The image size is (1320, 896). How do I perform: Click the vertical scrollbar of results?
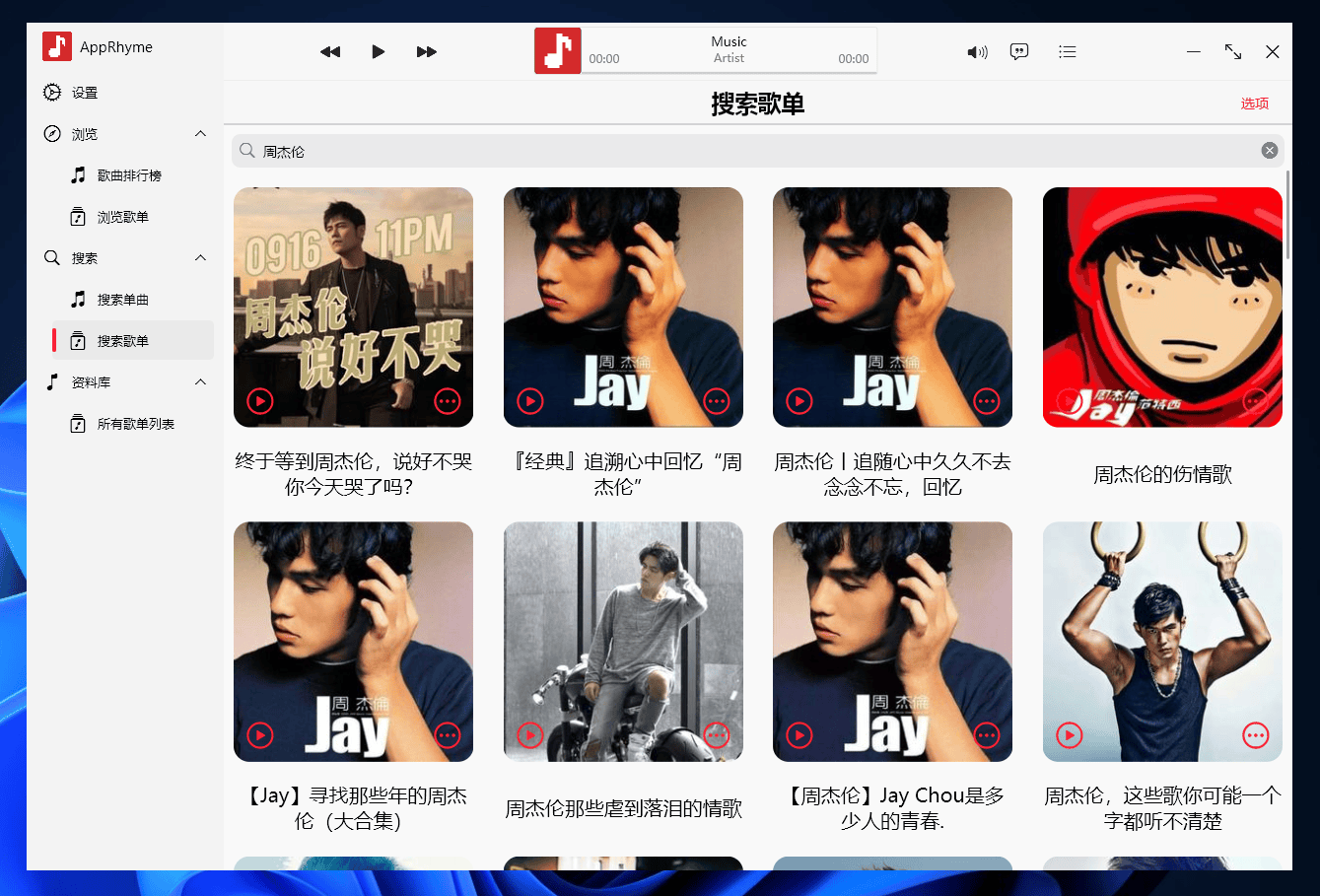(x=1287, y=214)
